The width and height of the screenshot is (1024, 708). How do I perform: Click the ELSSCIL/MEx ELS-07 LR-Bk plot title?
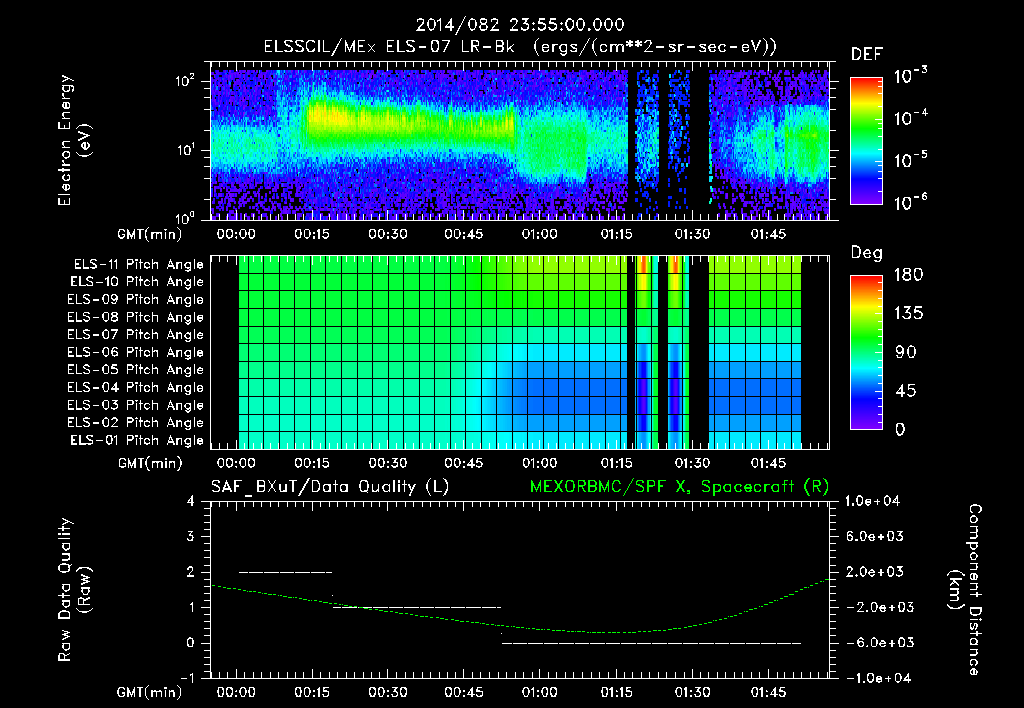(520, 47)
